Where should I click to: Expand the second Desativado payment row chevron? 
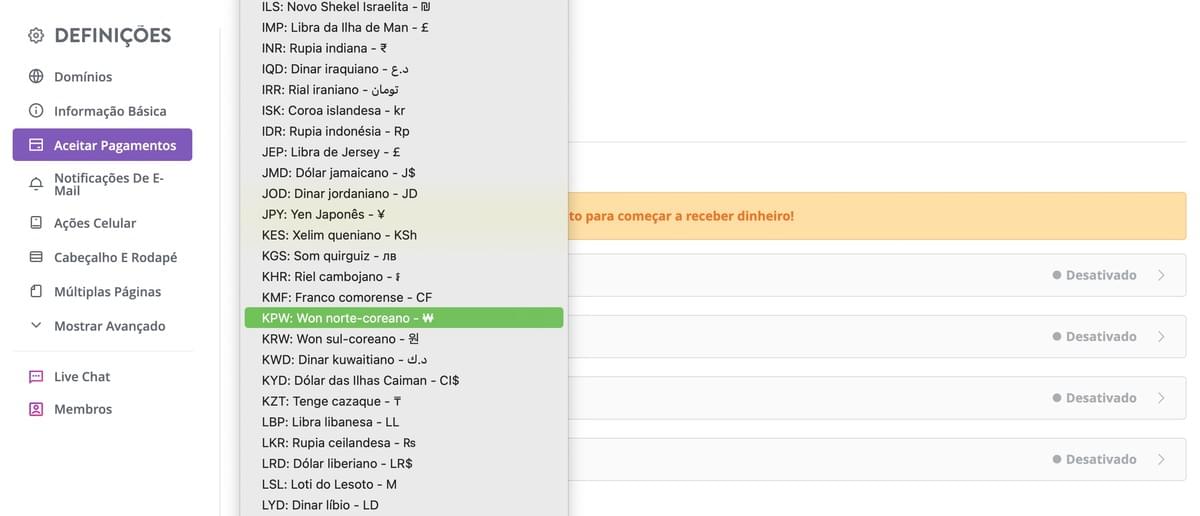pos(1161,337)
